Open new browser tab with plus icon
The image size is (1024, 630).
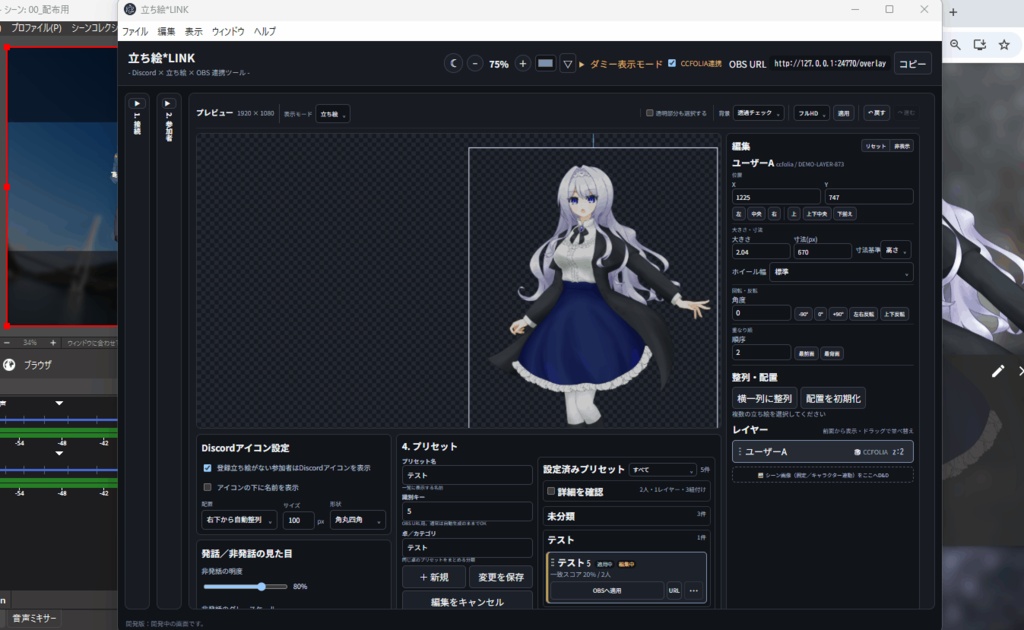pos(953,12)
